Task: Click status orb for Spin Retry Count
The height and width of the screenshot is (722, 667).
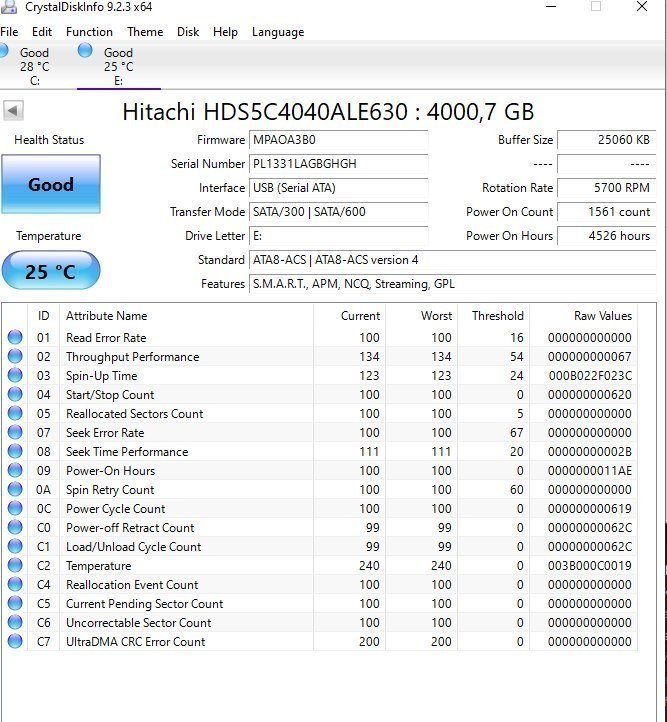Action: click(x=15, y=489)
